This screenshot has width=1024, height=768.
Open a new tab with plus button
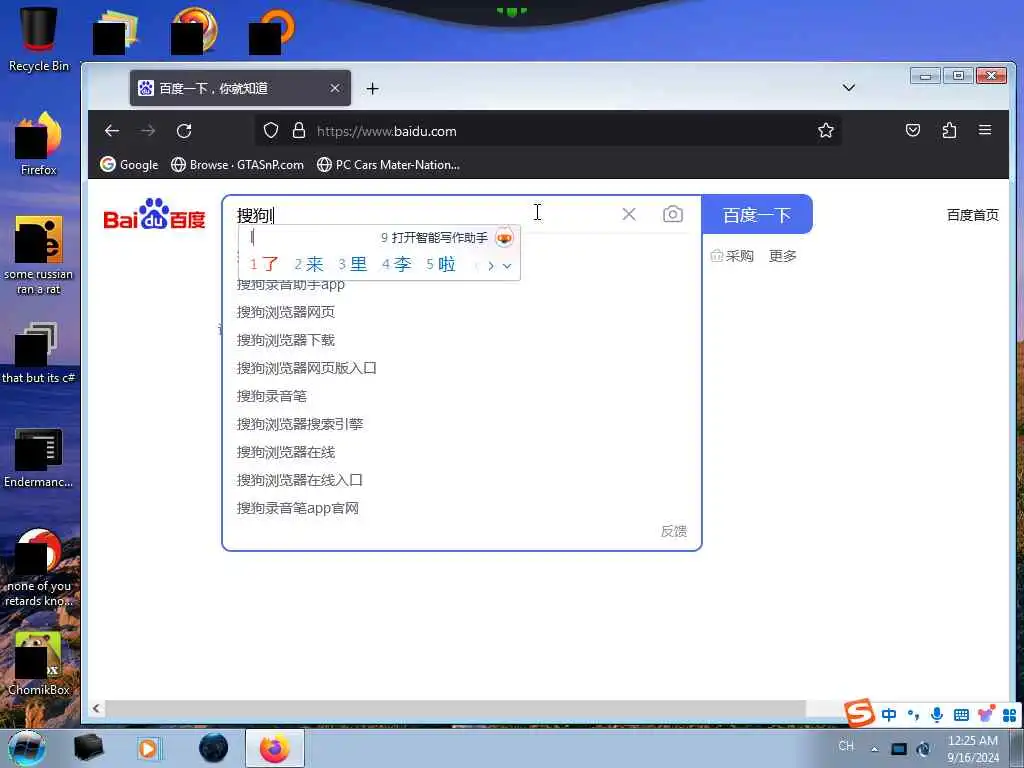tap(372, 88)
